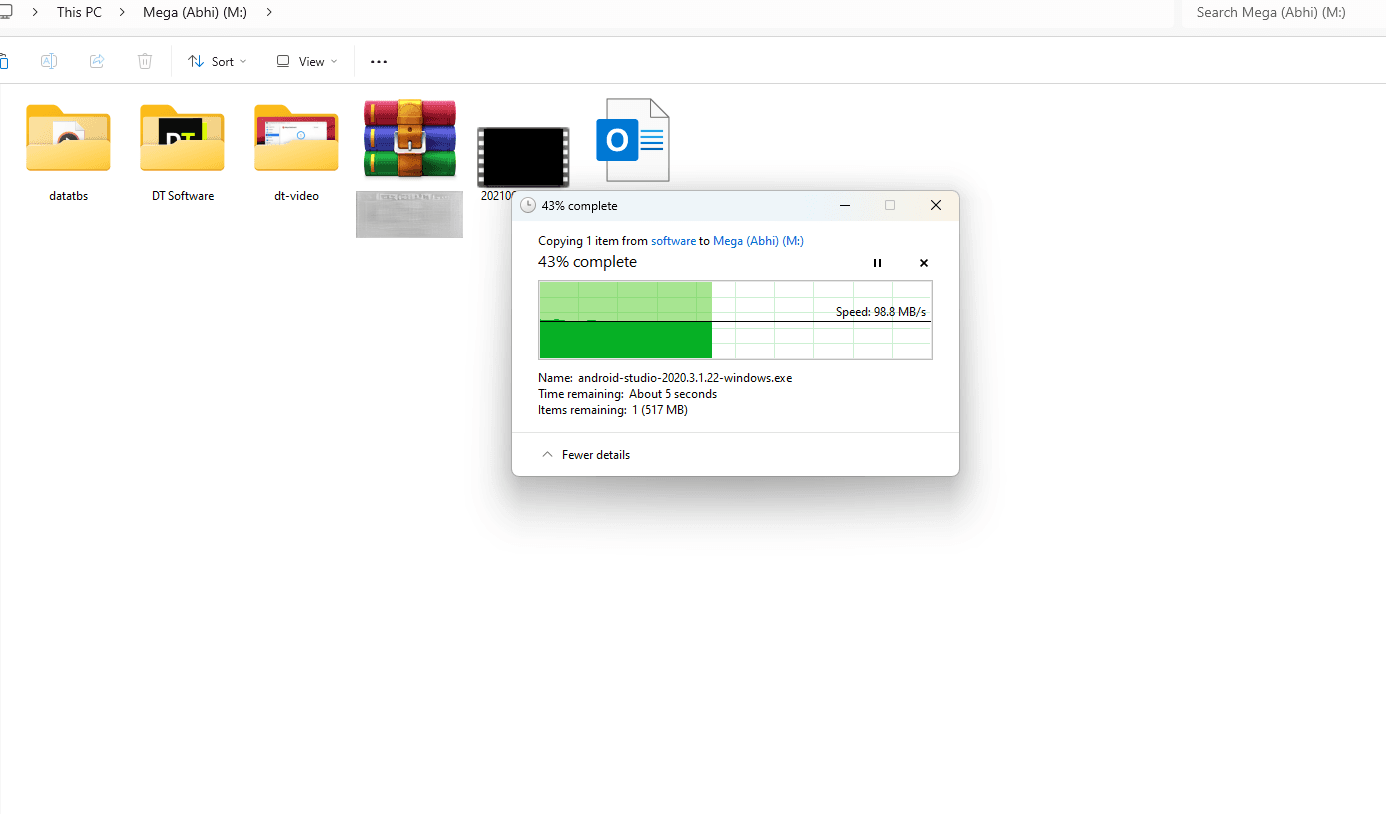Select the Outlook document file icon
This screenshot has width=1386, height=814.
tap(633, 140)
